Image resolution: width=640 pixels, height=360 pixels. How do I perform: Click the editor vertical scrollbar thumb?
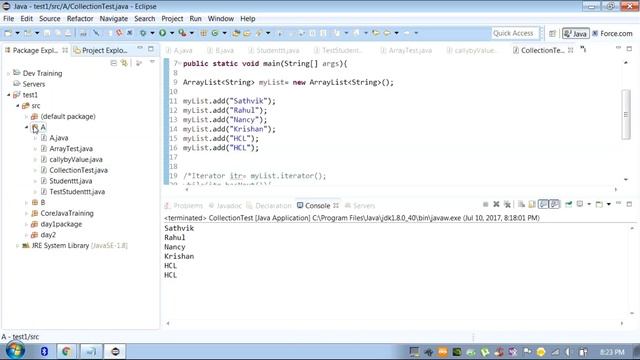pos(626,115)
